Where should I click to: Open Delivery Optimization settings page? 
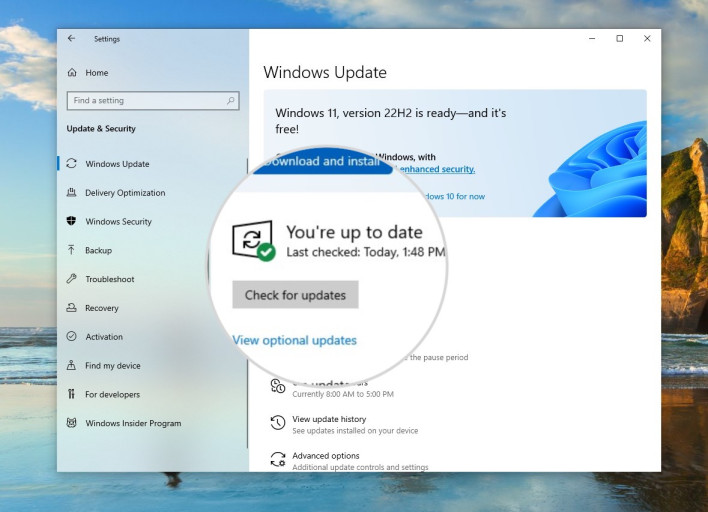tap(152, 192)
